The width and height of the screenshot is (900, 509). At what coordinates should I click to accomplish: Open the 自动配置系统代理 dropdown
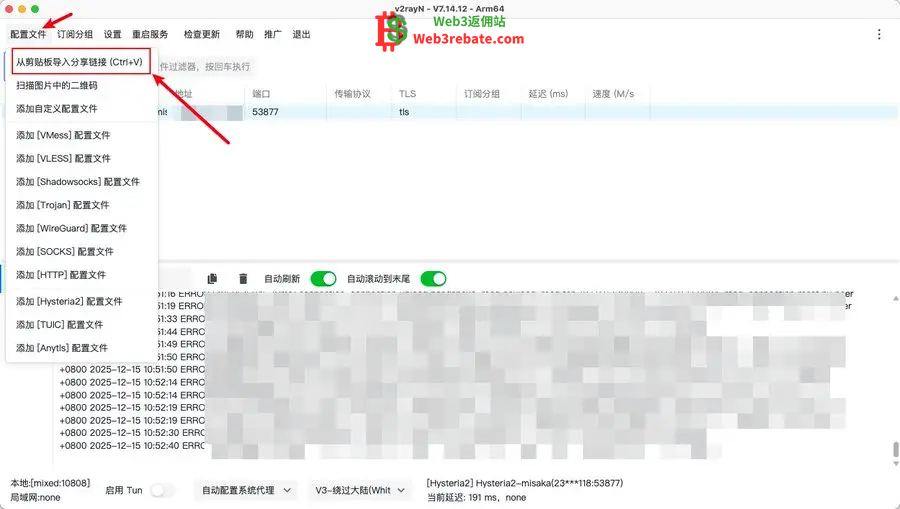[246, 491]
